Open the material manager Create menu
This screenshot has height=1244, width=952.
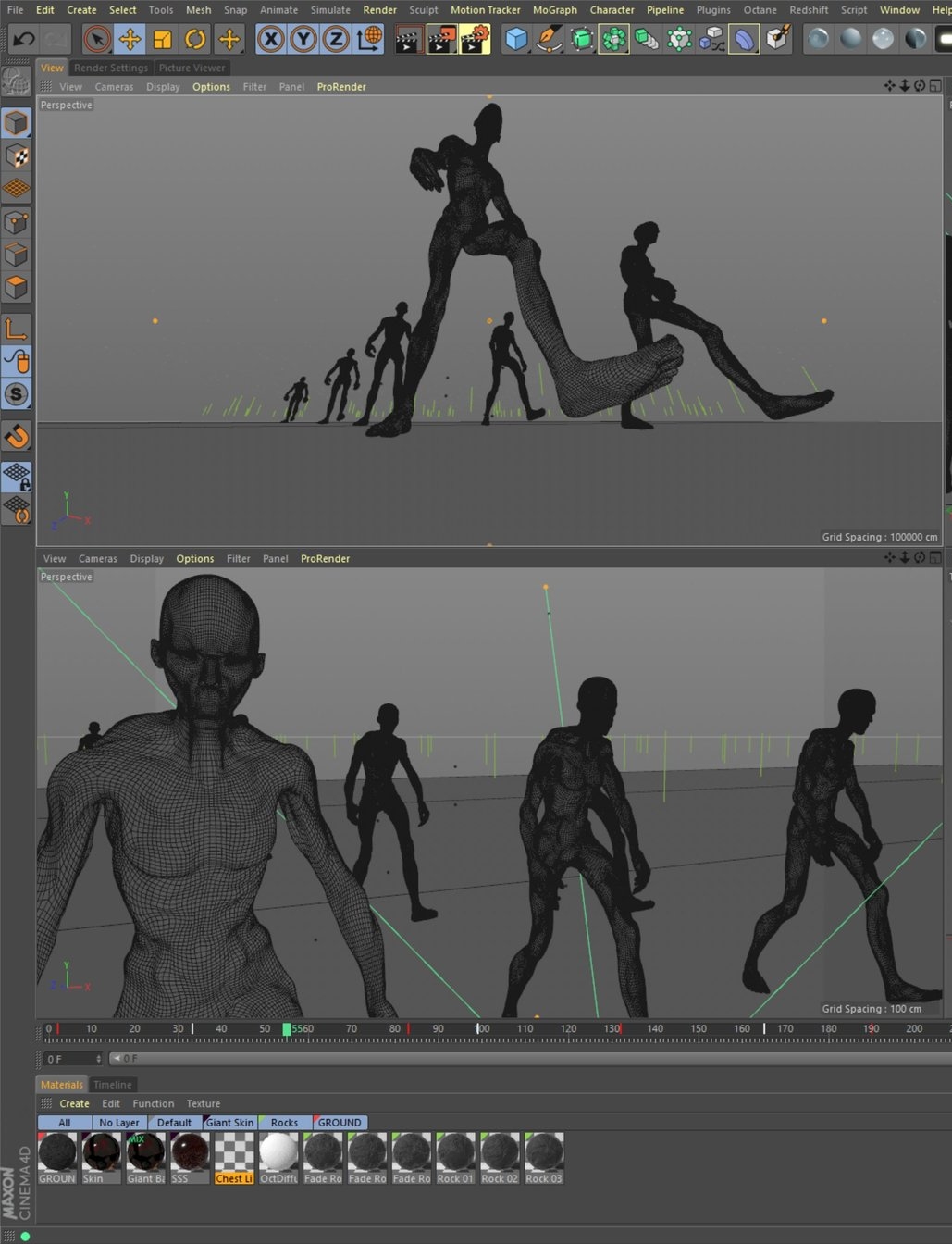[x=74, y=1104]
